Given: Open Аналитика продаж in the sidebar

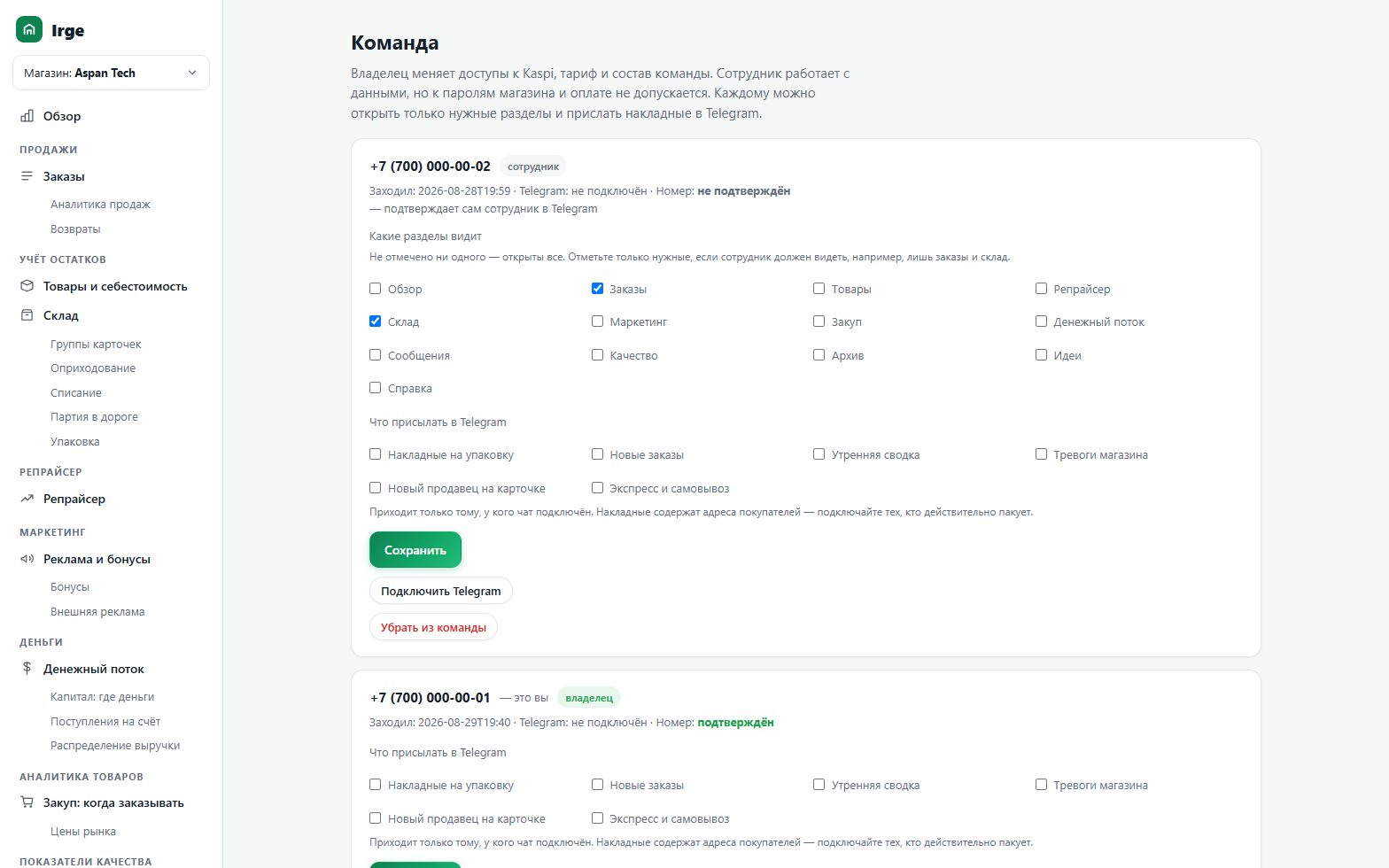Looking at the screenshot, I should tap(100, 205).
